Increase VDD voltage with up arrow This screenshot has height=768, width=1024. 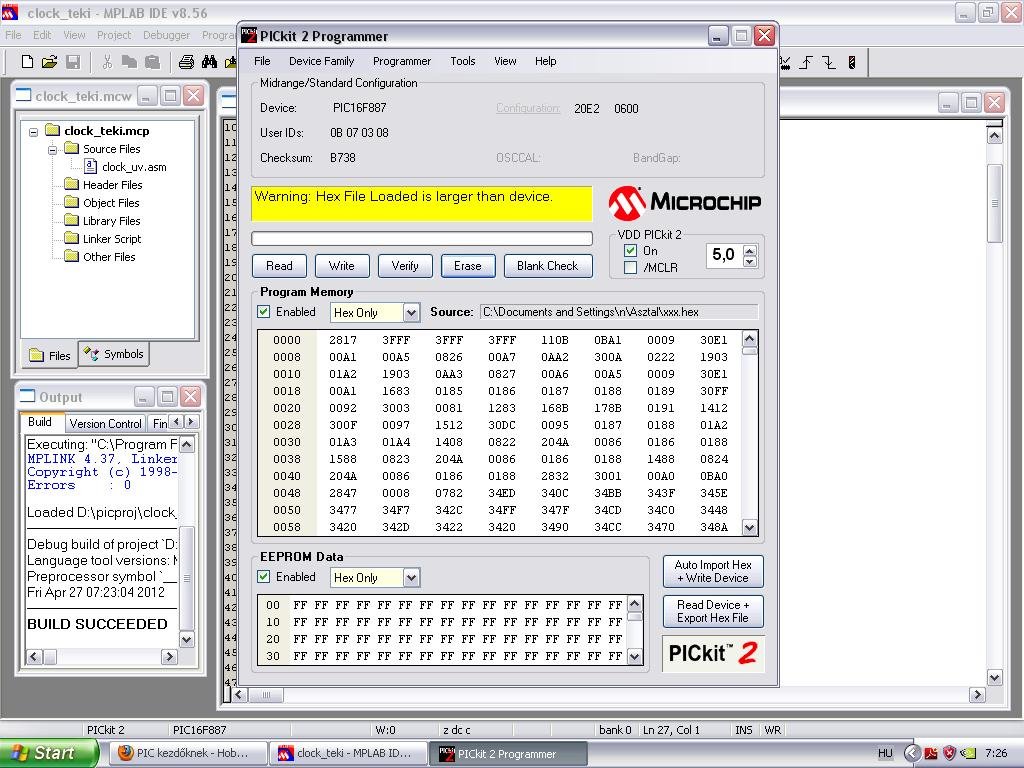750,249
